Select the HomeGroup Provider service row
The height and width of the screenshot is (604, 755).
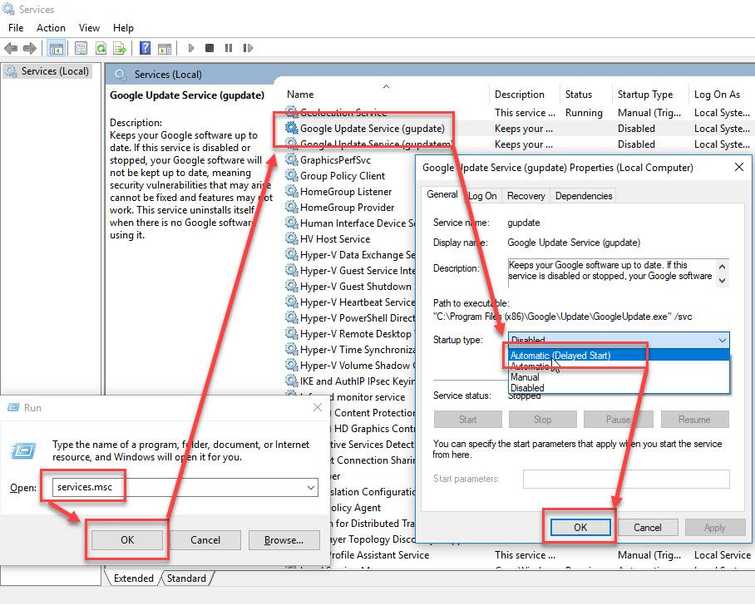[347, 207]
